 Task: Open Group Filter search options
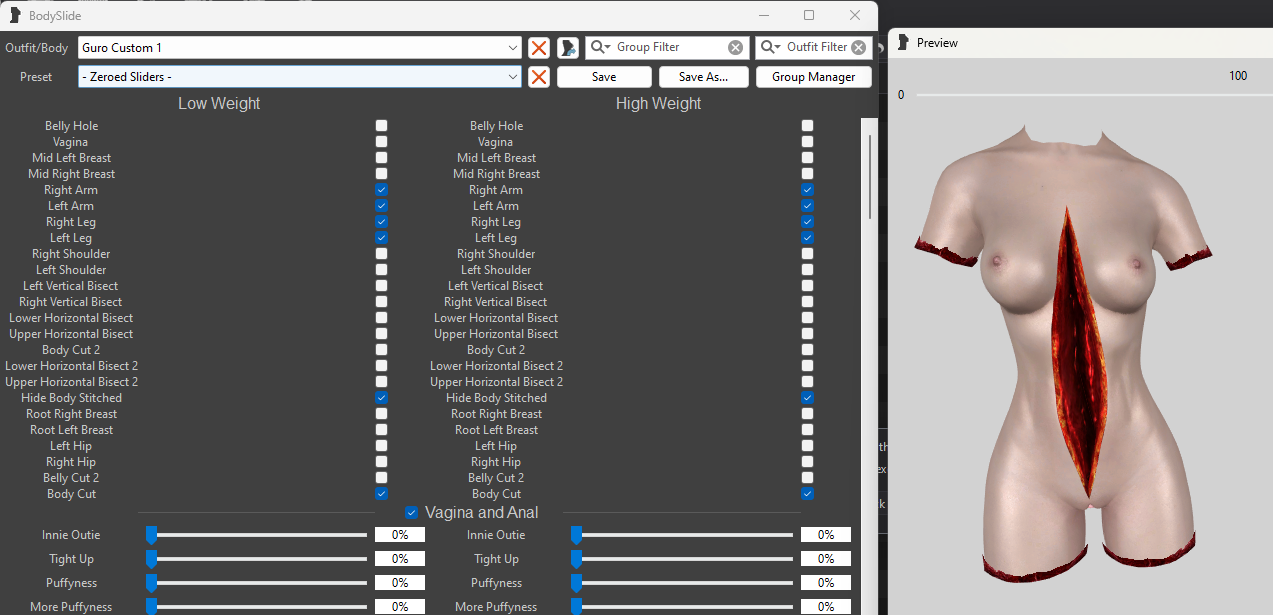tap(601, 47)
